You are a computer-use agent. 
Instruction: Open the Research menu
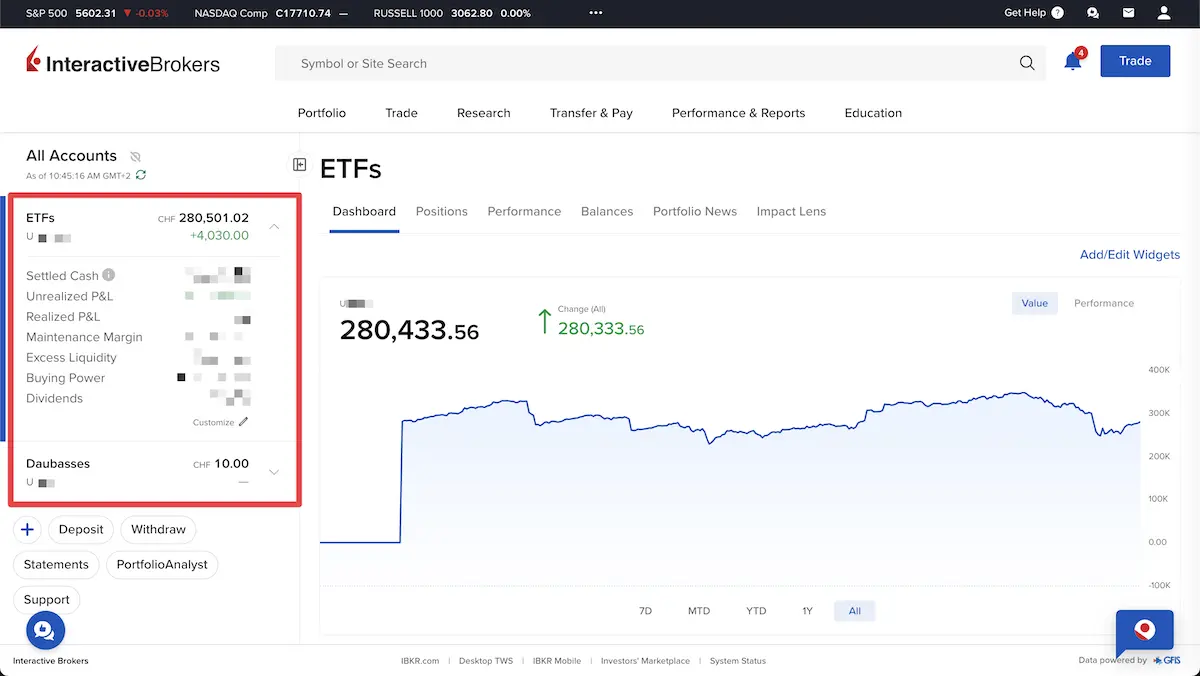[x=484, y=113]
